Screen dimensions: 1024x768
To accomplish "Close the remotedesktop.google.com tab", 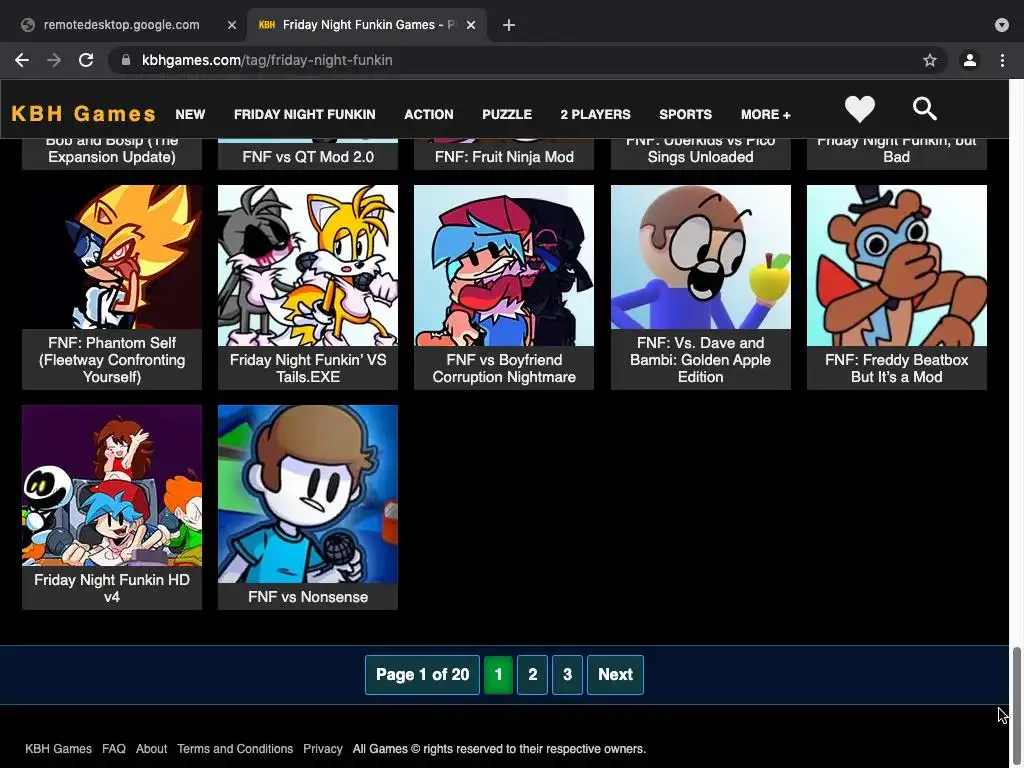I will (x=232, y=25).
